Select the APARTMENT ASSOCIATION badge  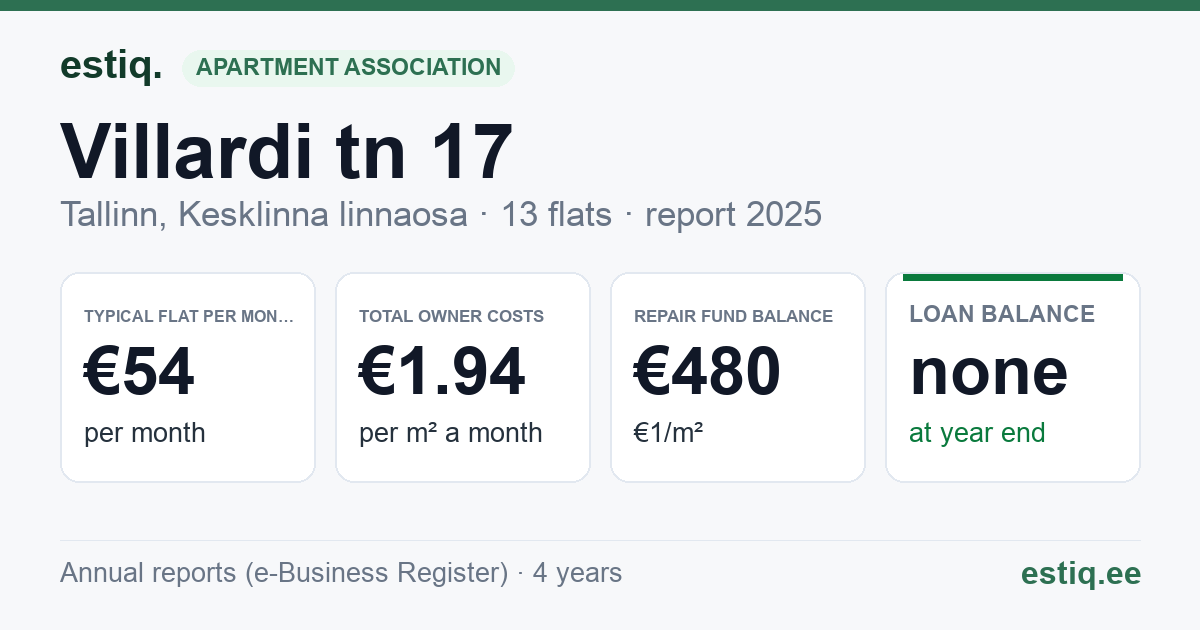coord(348,67)
